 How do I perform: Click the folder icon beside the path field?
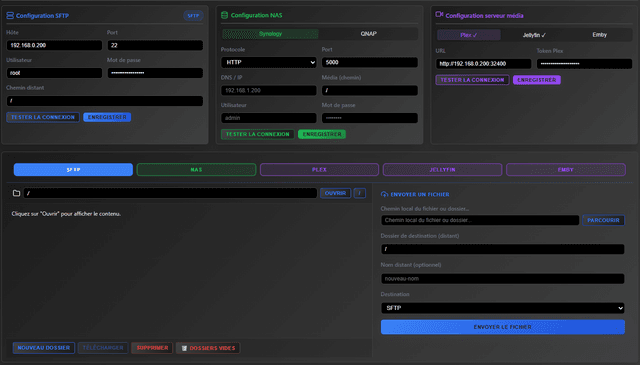pyautogui.click(x=16, y=193)
